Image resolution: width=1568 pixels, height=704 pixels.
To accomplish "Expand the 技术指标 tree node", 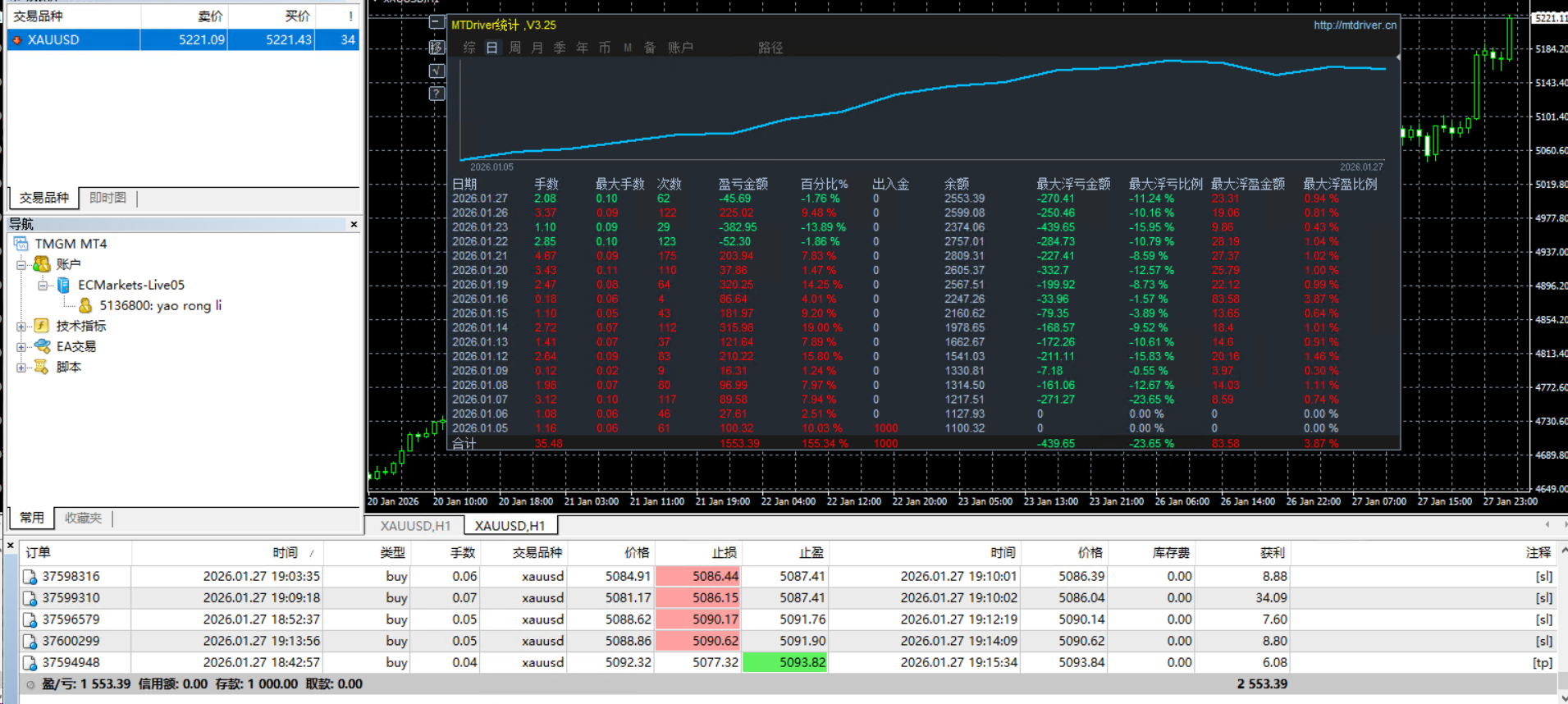I will click(x=21, y=326).
